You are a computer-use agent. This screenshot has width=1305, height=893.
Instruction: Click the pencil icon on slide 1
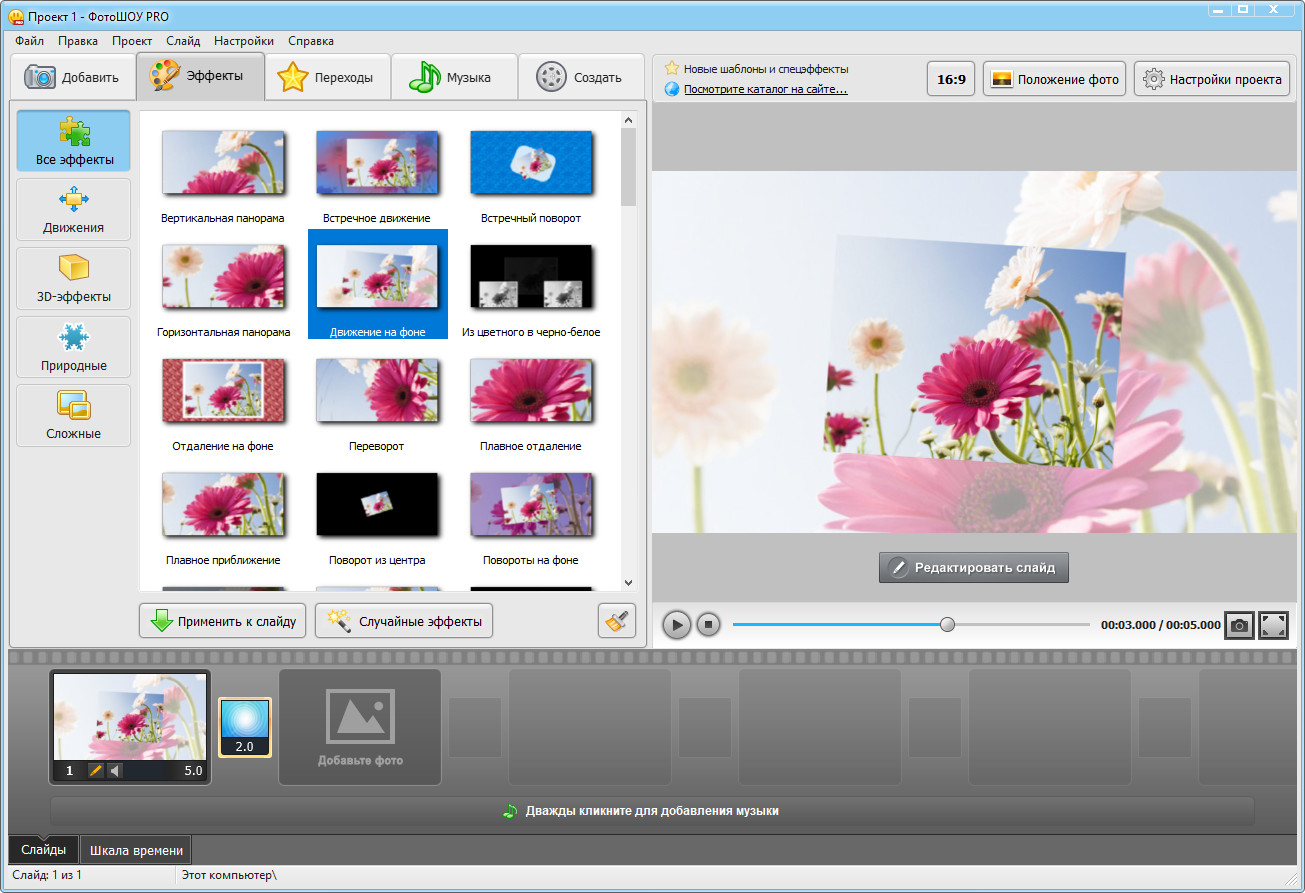click(x=96, y=771)
